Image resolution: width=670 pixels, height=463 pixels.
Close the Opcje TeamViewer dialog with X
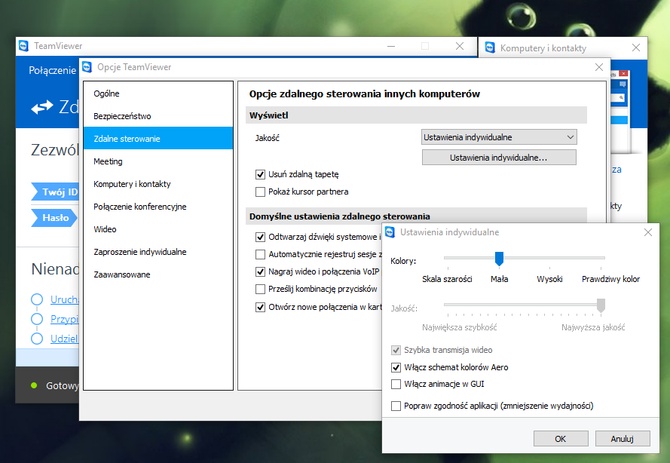[599, 67]
